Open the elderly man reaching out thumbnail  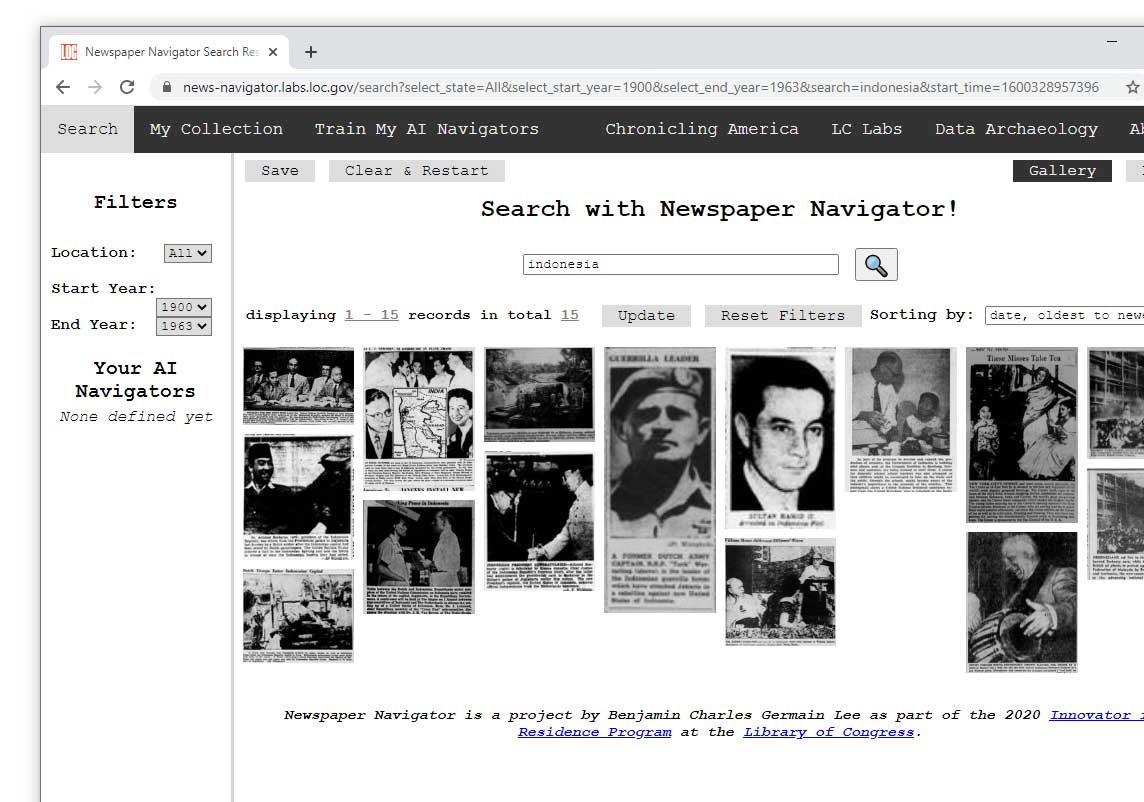pos(1022,602)
